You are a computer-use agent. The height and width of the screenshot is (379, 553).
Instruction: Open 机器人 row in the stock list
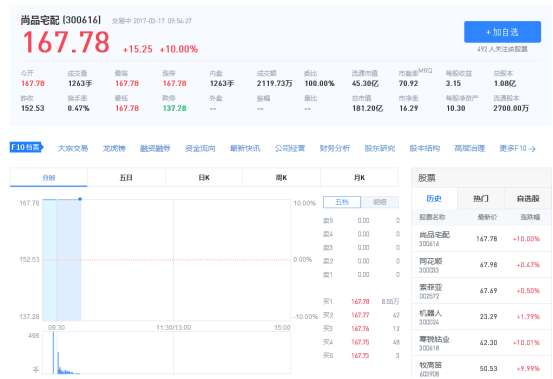(482, 317)
